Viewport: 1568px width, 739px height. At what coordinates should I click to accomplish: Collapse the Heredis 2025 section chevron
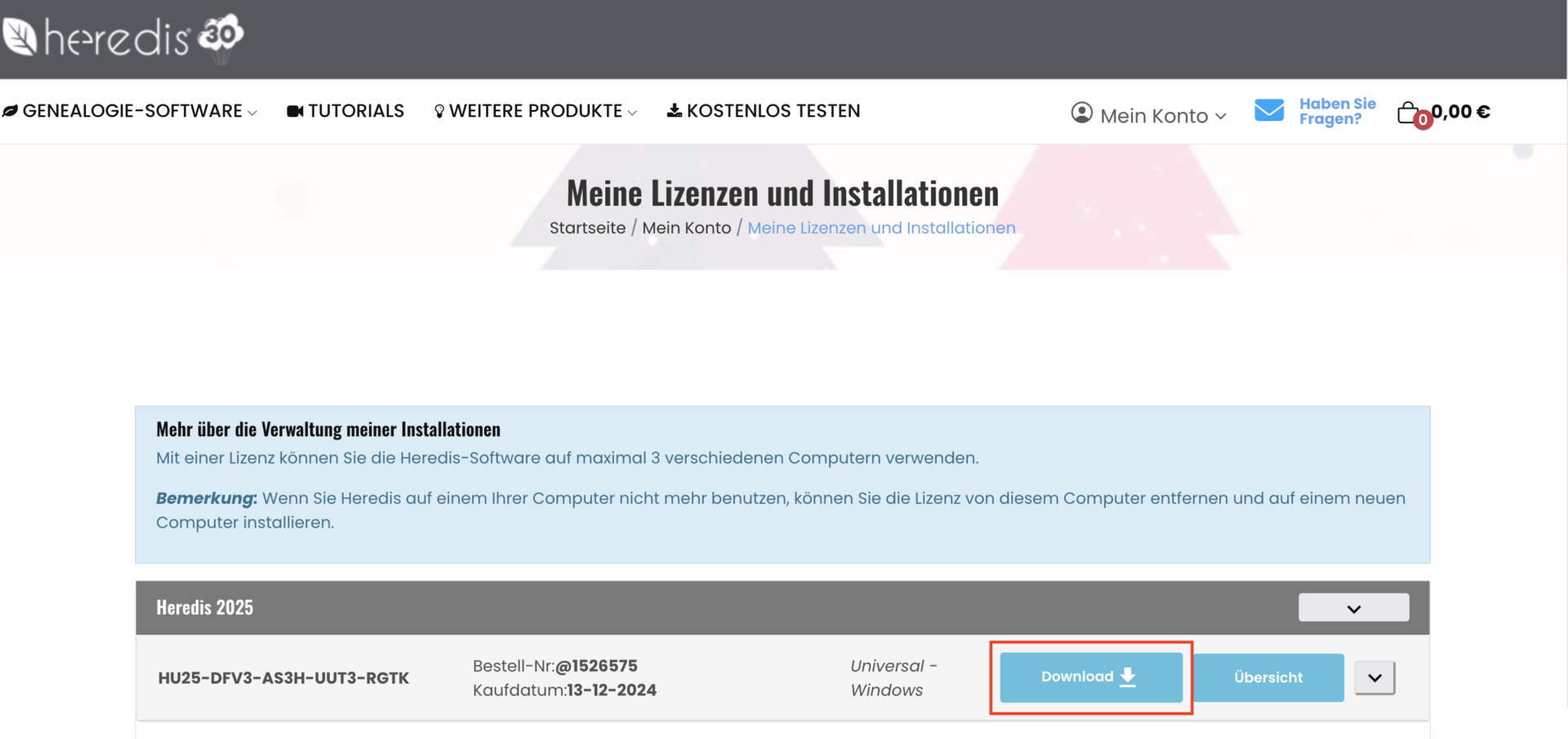pos(1353,608)
